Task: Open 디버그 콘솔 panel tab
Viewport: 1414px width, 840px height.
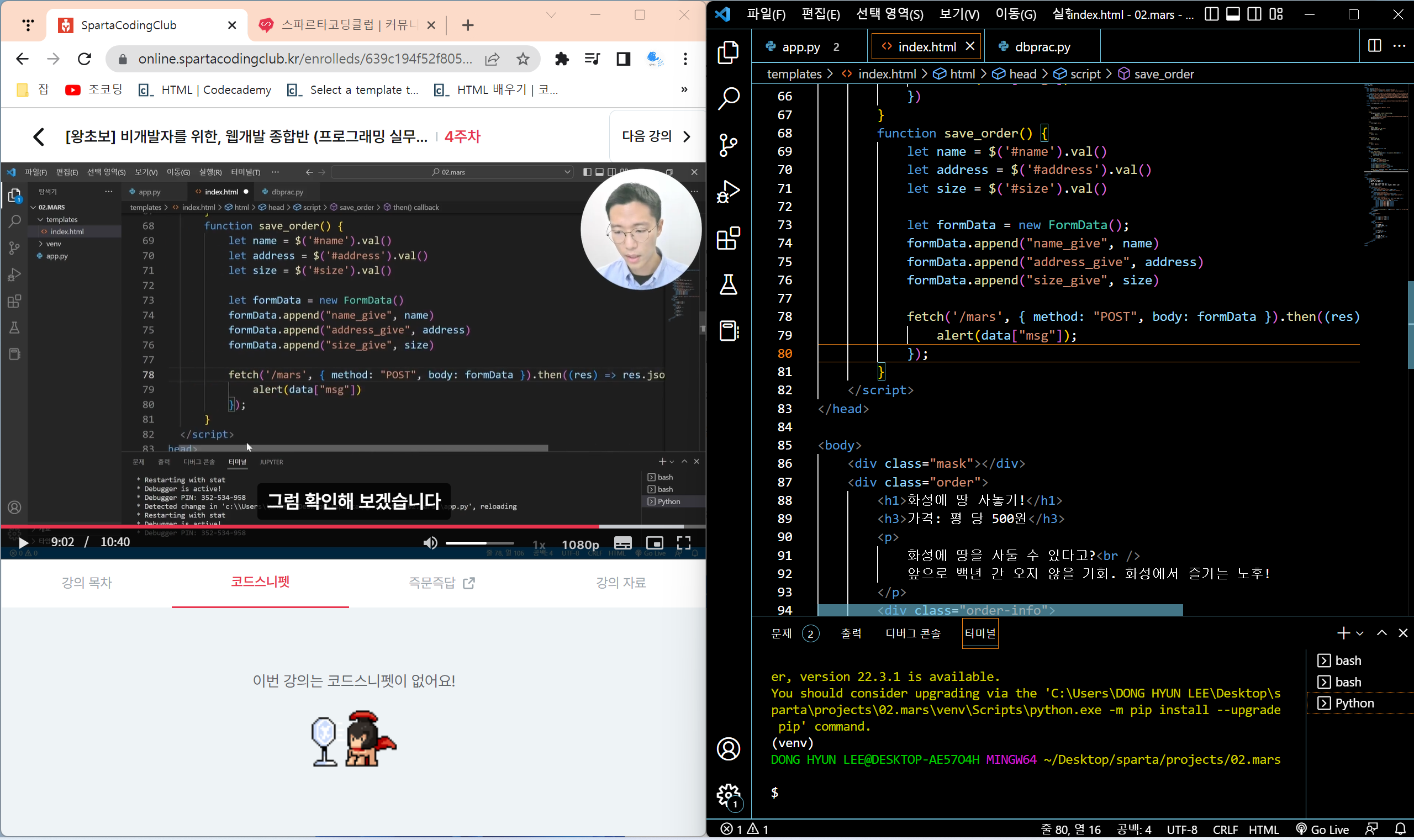Action: tap(912, 633)
